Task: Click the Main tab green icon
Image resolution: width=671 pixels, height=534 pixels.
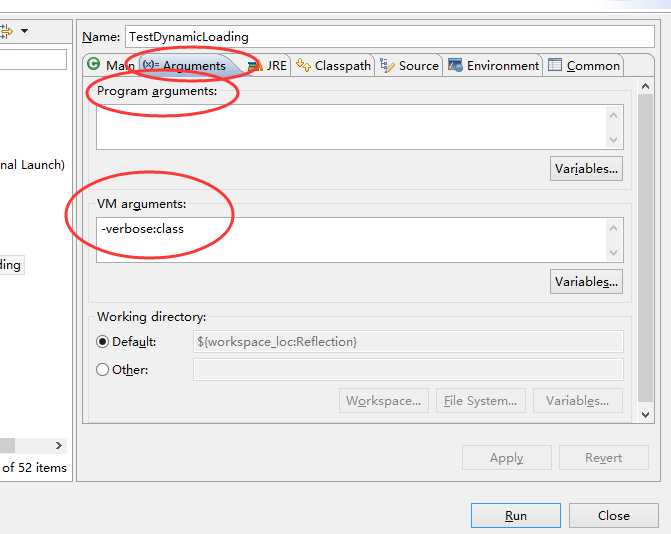Action: (93, 64)
